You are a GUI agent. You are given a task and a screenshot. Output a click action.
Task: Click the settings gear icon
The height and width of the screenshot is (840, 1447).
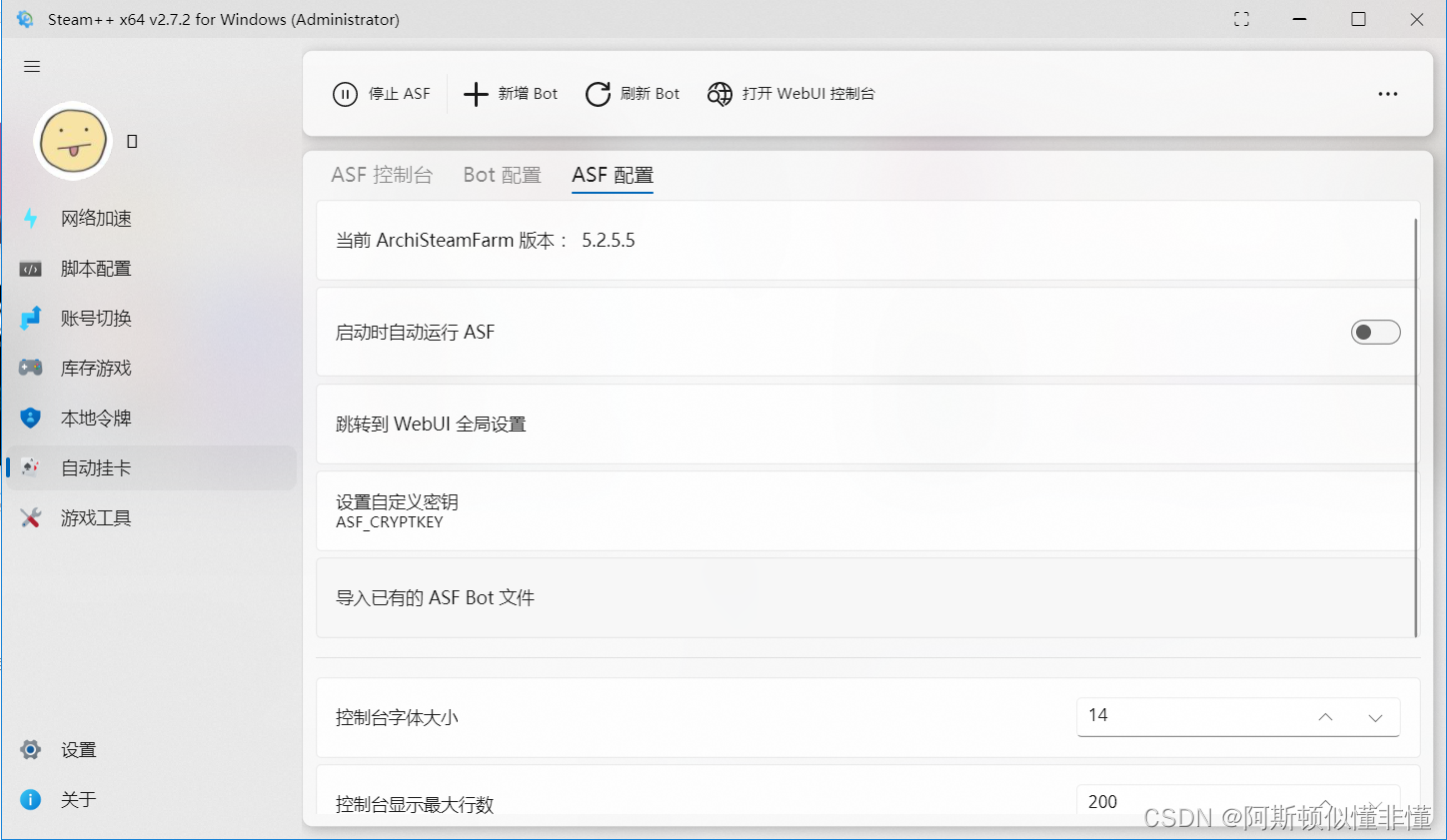point(31,749)
